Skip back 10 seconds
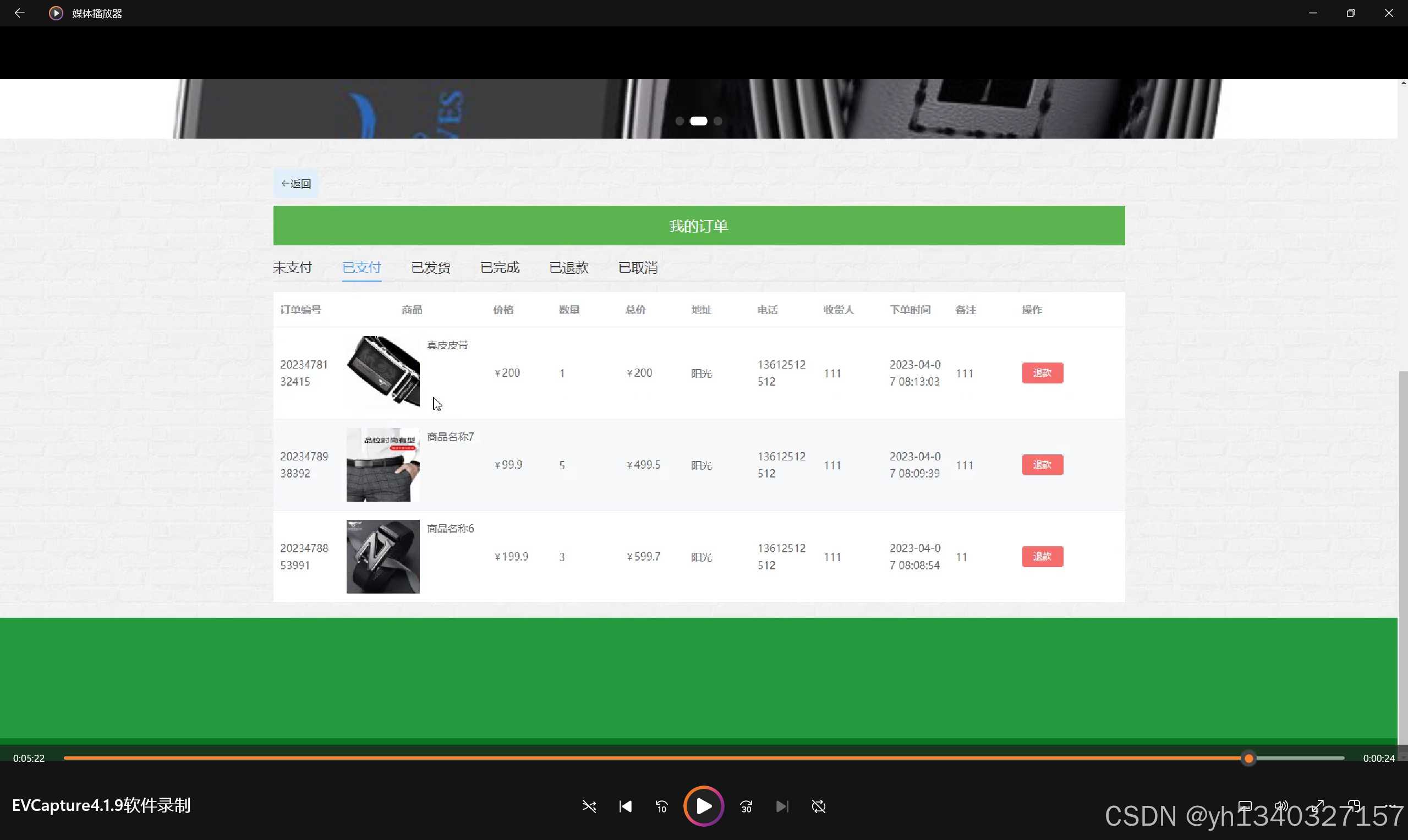 click(x=661, y=806)
